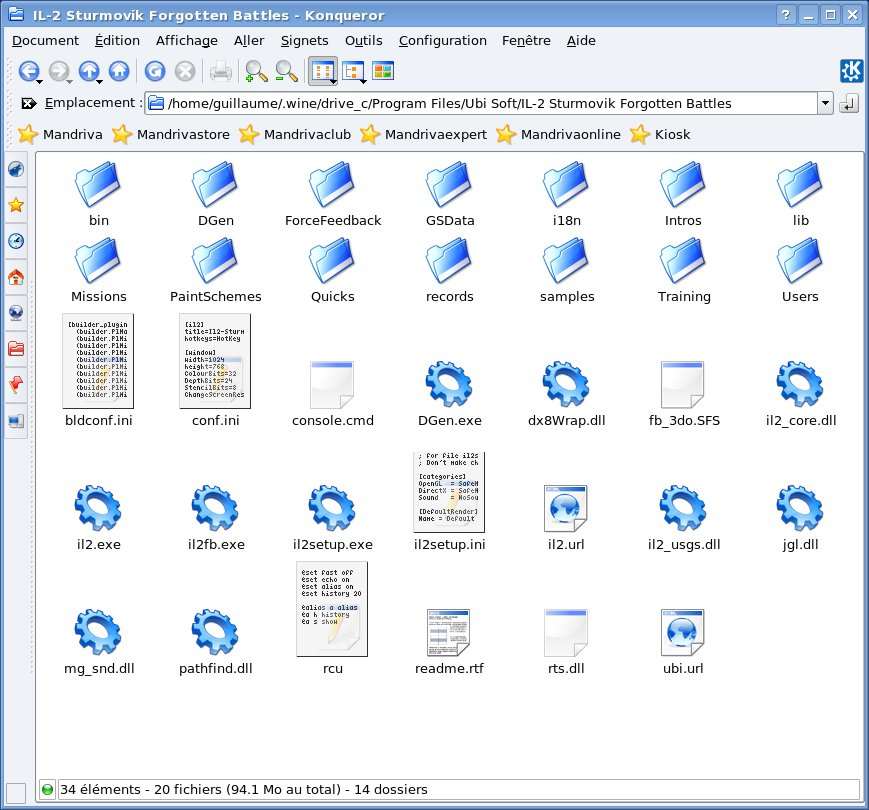Viewport: 869px width, 810px height.
Task: Go up one folder with Up arrow icon
Action: point(89,71)
